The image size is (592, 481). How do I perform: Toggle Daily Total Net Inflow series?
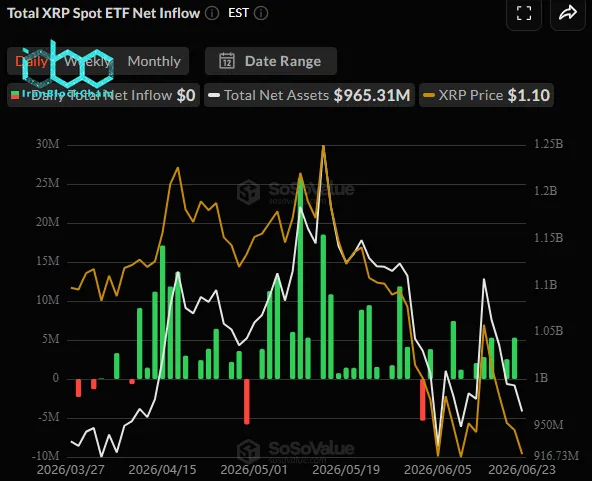pos(103,95)
